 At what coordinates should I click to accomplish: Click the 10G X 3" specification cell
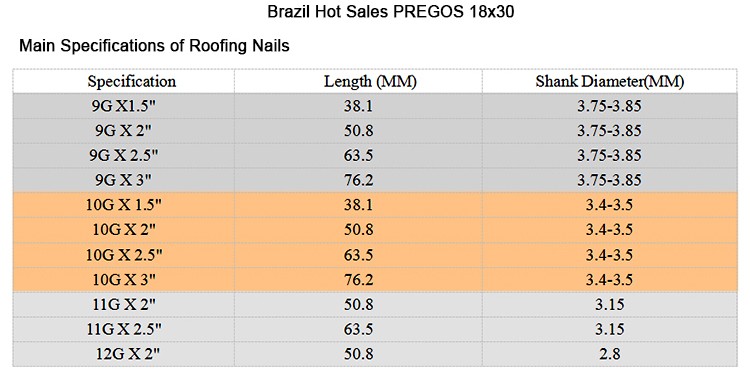point(124,280)
